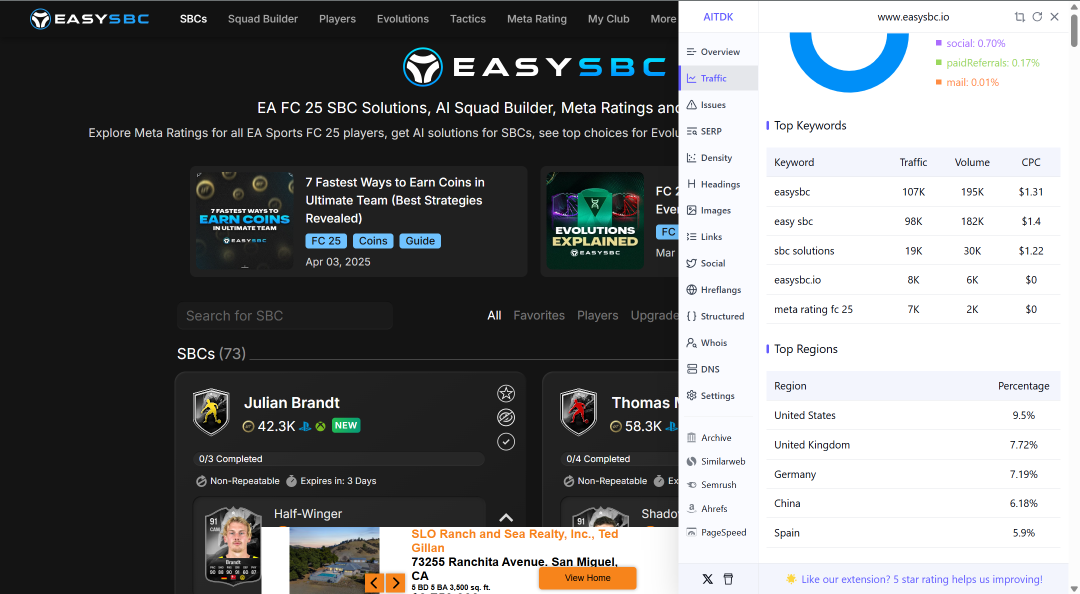Screen dimensions: 1080x594
Task: Click the Evolutions Explained thumbnail
Action: (x=595, y=221)
